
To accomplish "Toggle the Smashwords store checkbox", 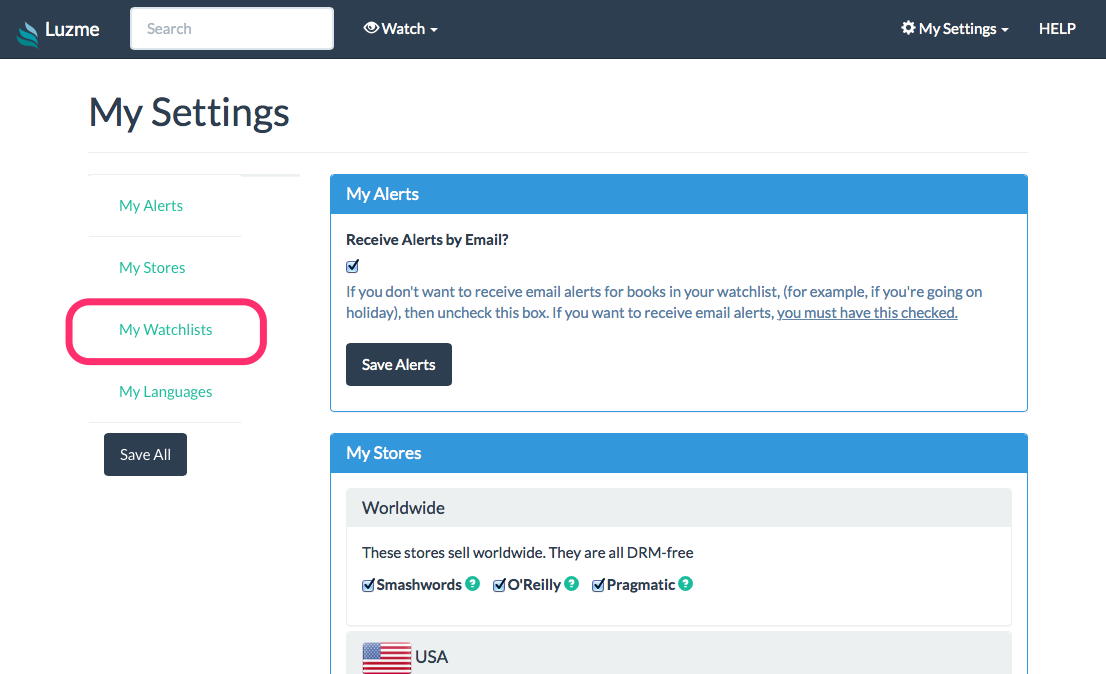I will point(368,585).
